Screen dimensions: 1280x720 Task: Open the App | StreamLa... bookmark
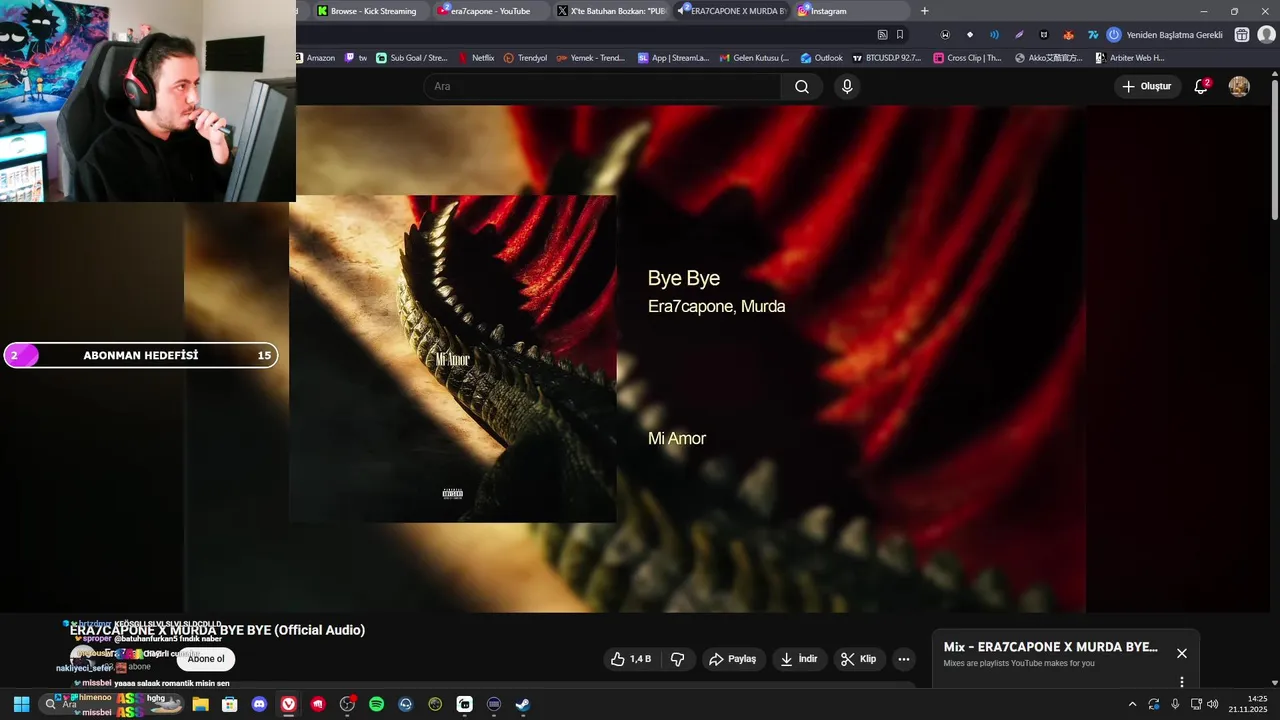tap(673, 58)
